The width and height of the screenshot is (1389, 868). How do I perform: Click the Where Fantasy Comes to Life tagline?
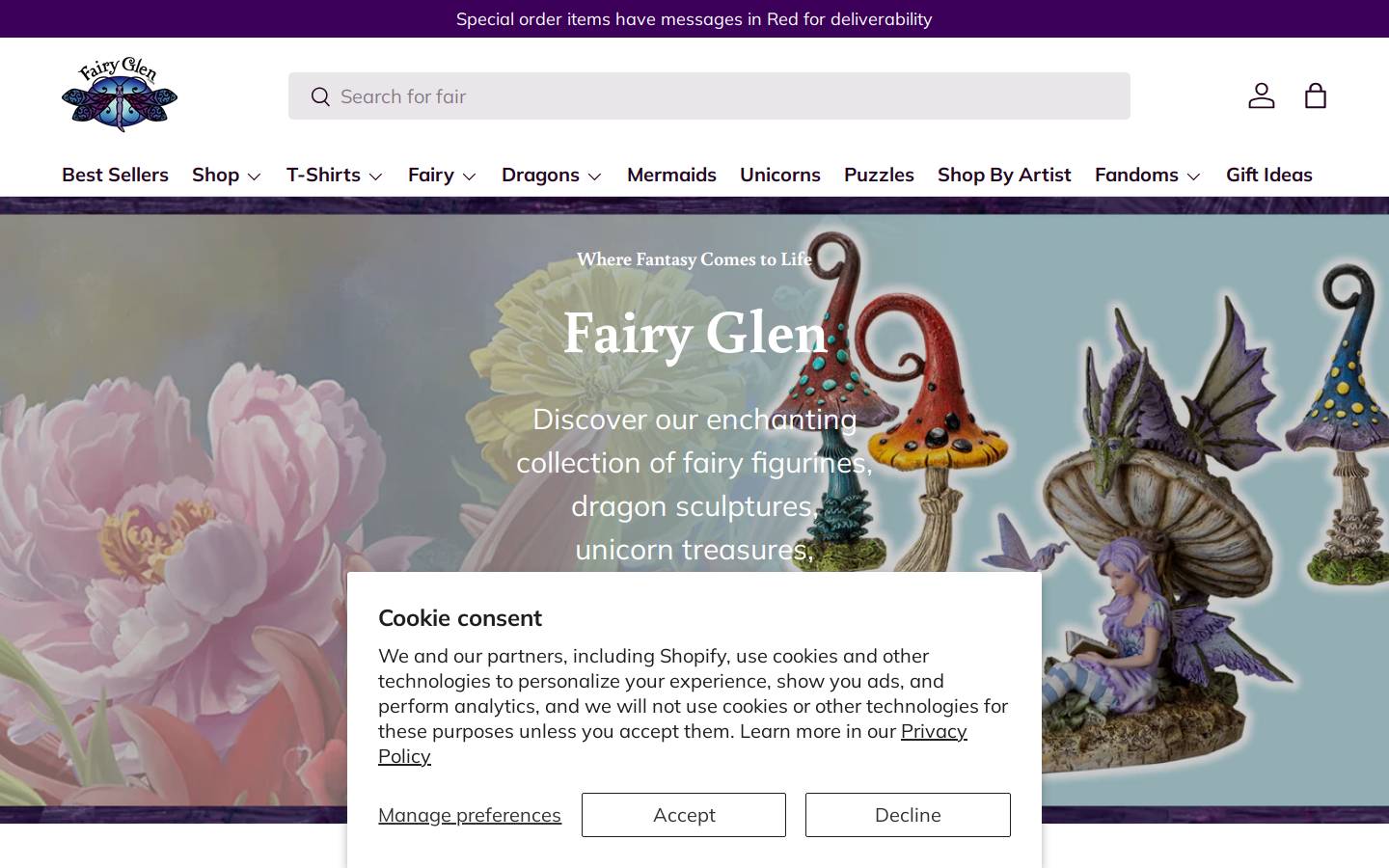[x=694, y=258]
